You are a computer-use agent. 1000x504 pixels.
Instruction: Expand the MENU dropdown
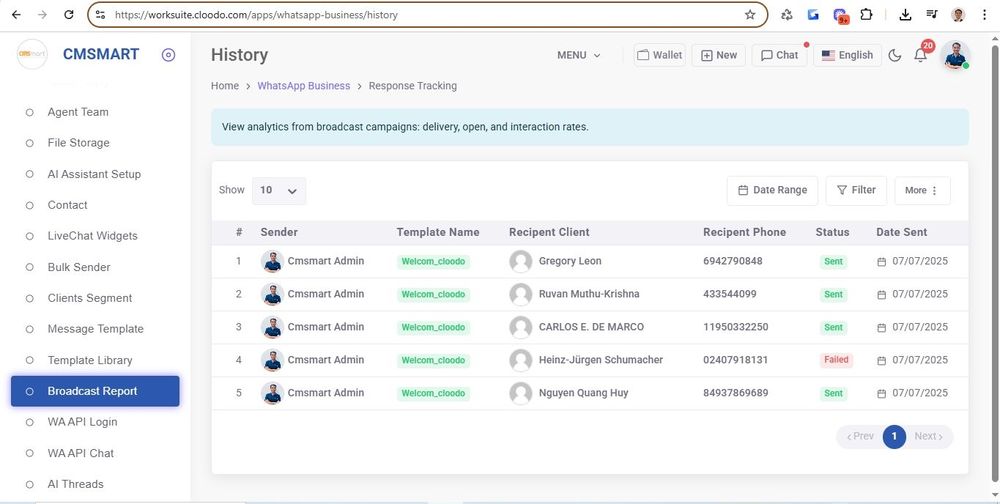pyautogui.click(x=579, y=55)
